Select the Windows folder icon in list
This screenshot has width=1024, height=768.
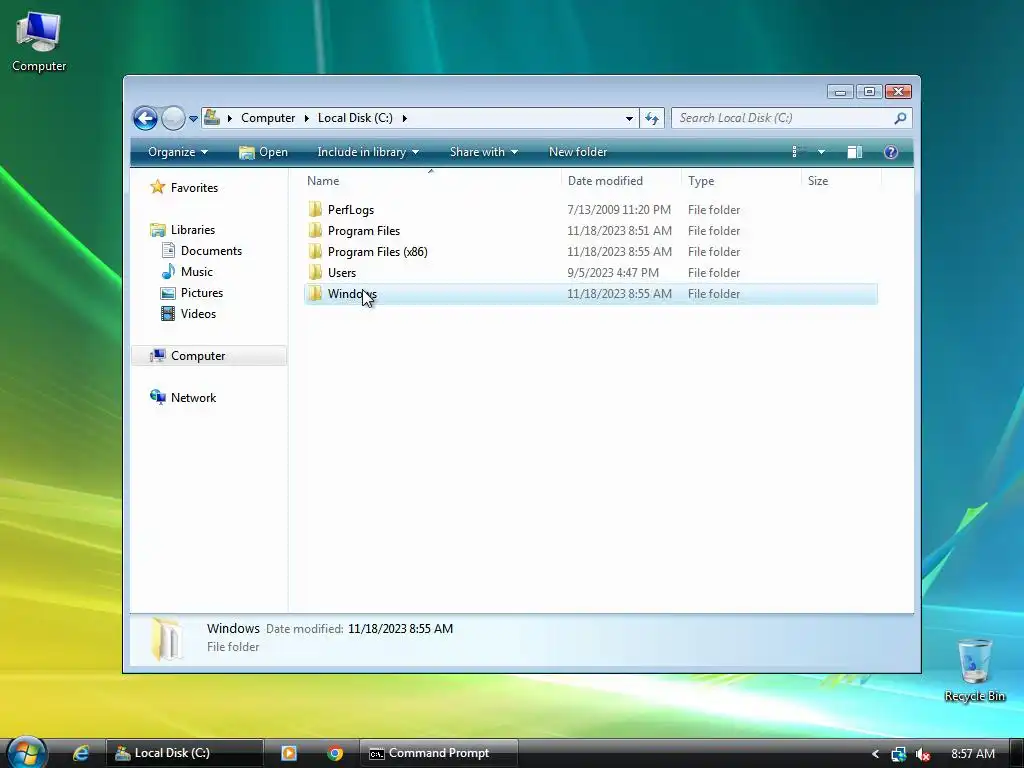(315, 293)
